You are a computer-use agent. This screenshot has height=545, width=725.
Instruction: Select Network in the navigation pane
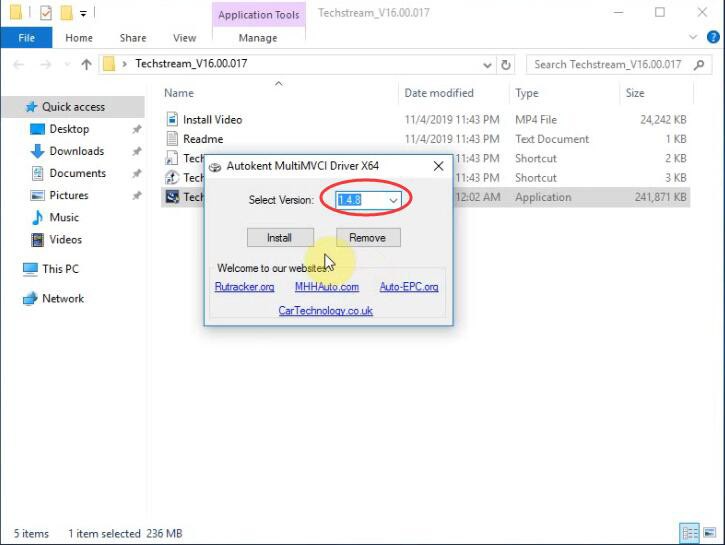coord(63,299)
